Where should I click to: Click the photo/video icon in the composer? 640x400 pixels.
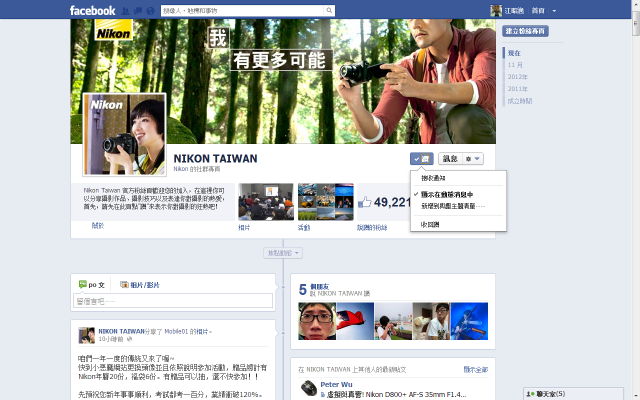coord(124,284)
